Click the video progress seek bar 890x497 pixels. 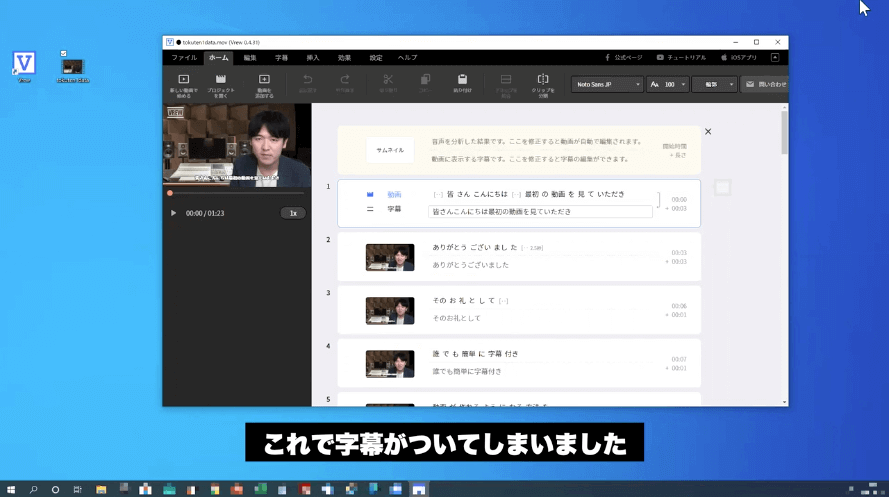pyautogui.click(x=235, y=193)
